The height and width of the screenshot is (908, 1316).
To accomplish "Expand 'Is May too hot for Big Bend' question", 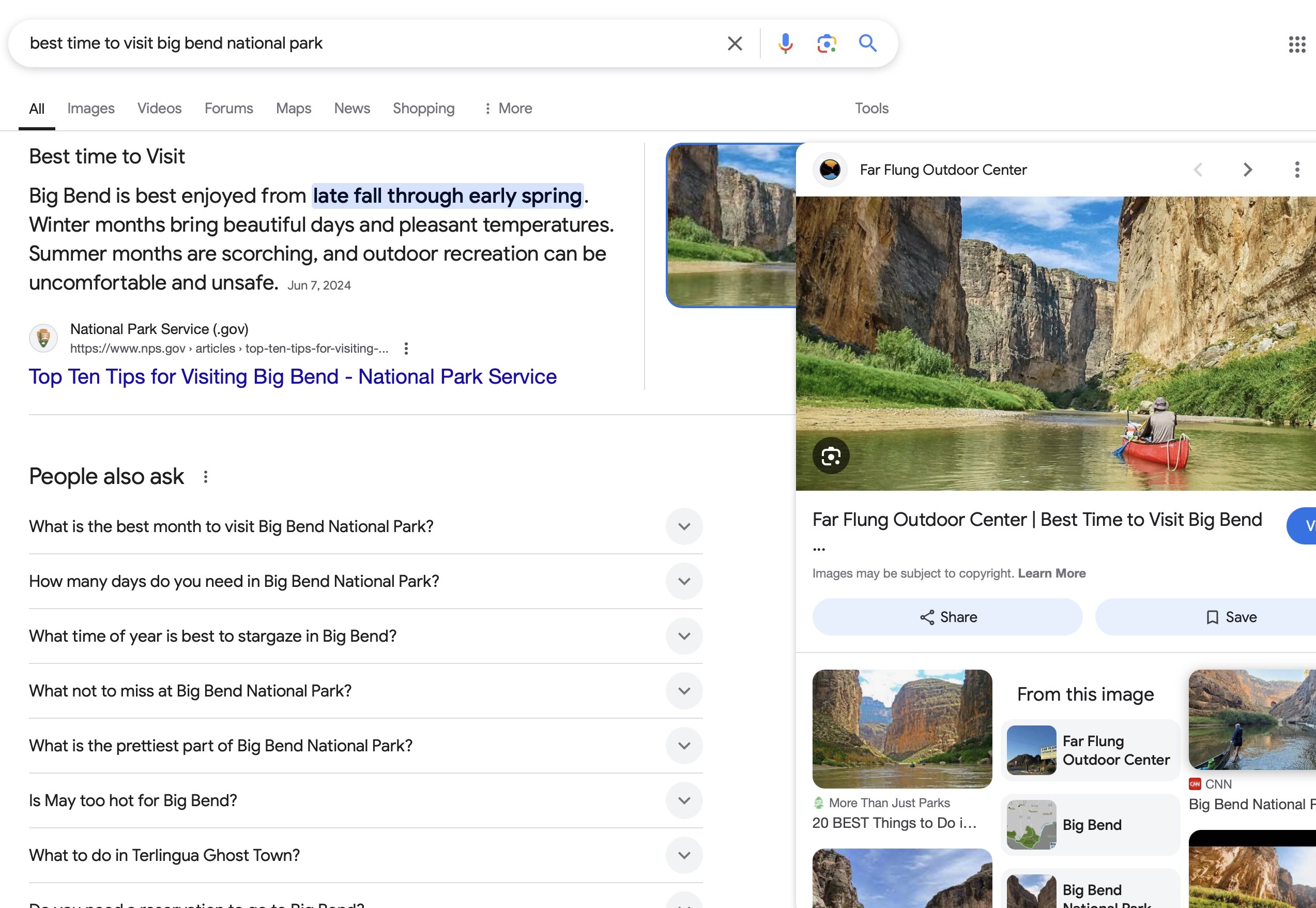I will pyautogui.click(x=685, y=800).
